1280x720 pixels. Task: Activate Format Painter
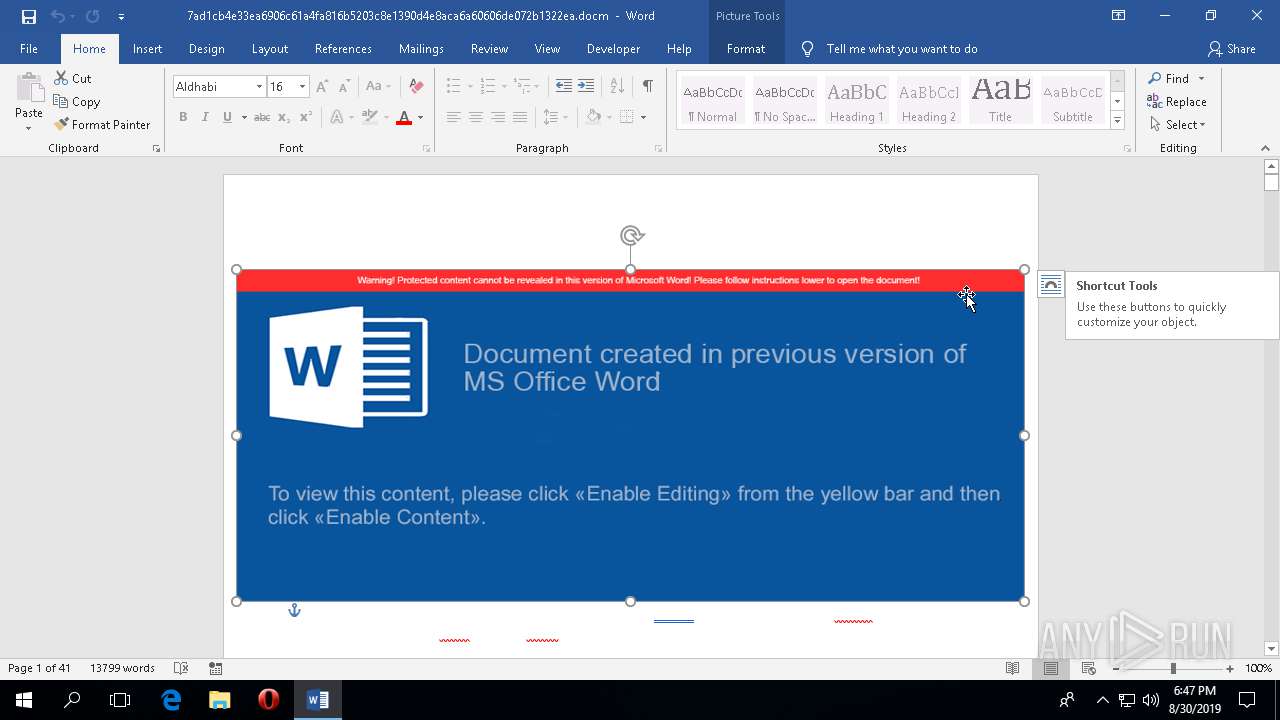point(102,124)
